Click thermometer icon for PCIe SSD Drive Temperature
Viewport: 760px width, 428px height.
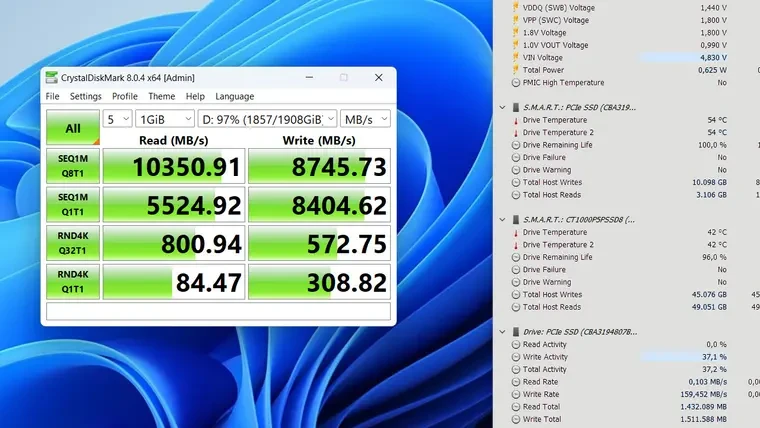pos(516,120)
